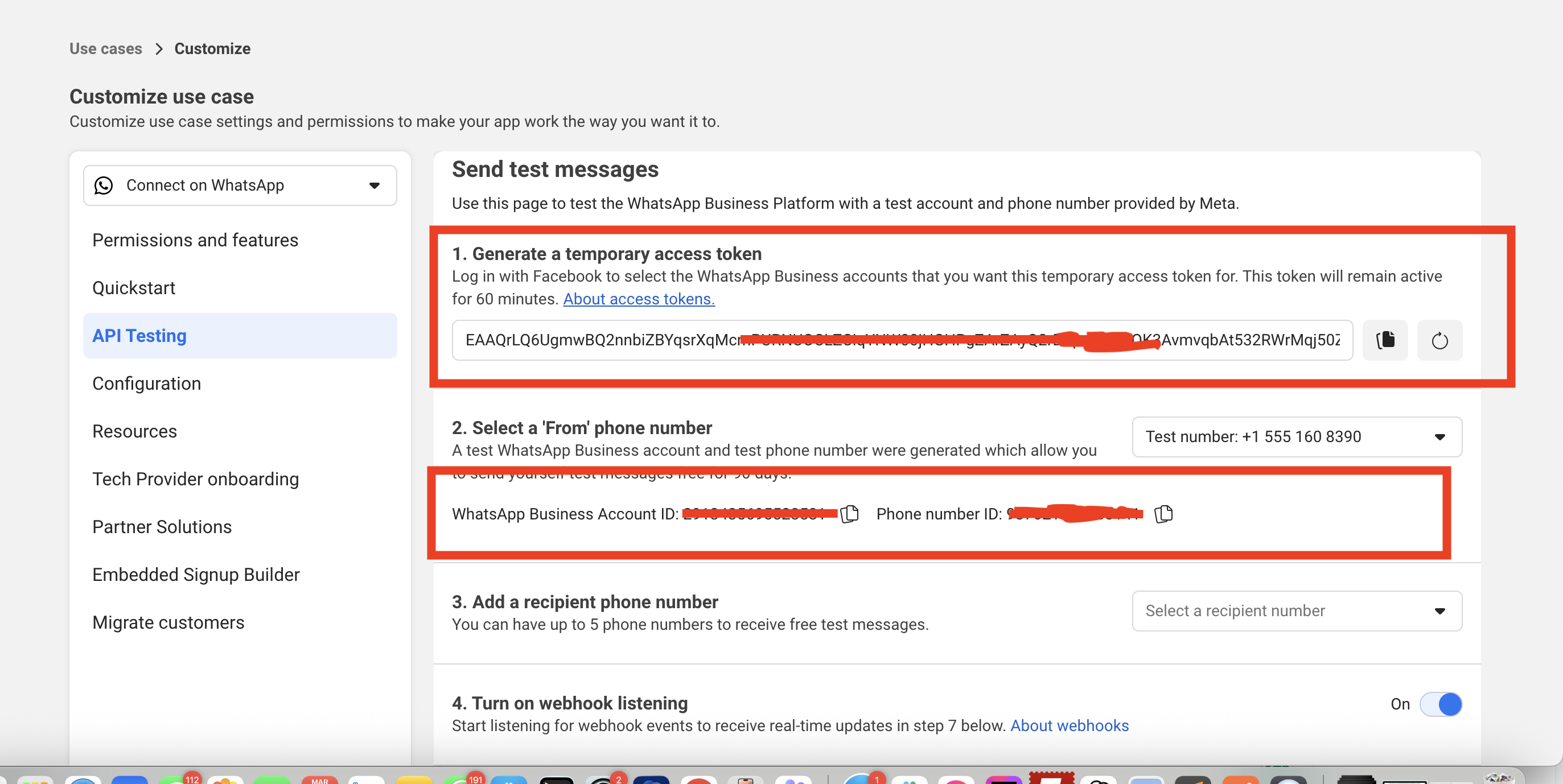Click the breadcrumb chevron after Use cases

[x=159, y=48]
